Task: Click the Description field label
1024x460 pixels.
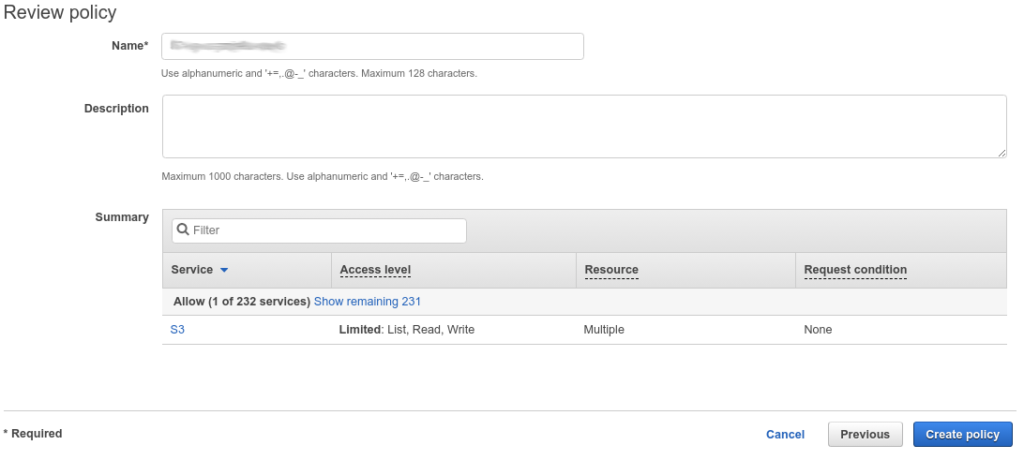Action: click(116, 108)
